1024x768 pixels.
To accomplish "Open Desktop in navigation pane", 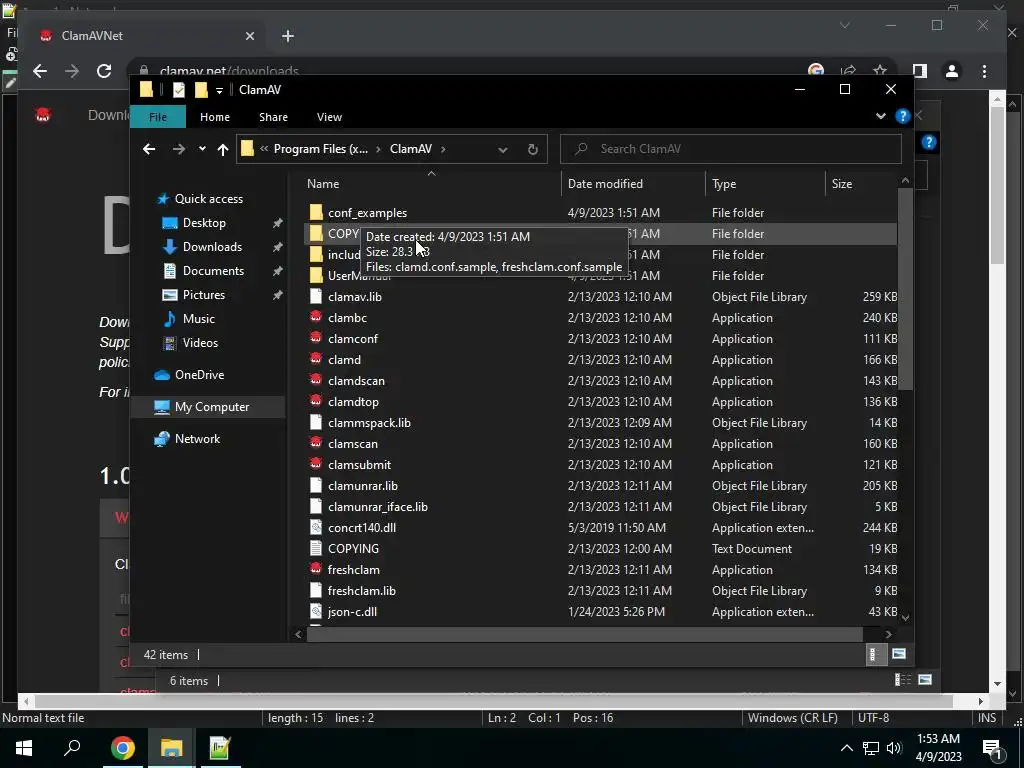I will (204, 223).
